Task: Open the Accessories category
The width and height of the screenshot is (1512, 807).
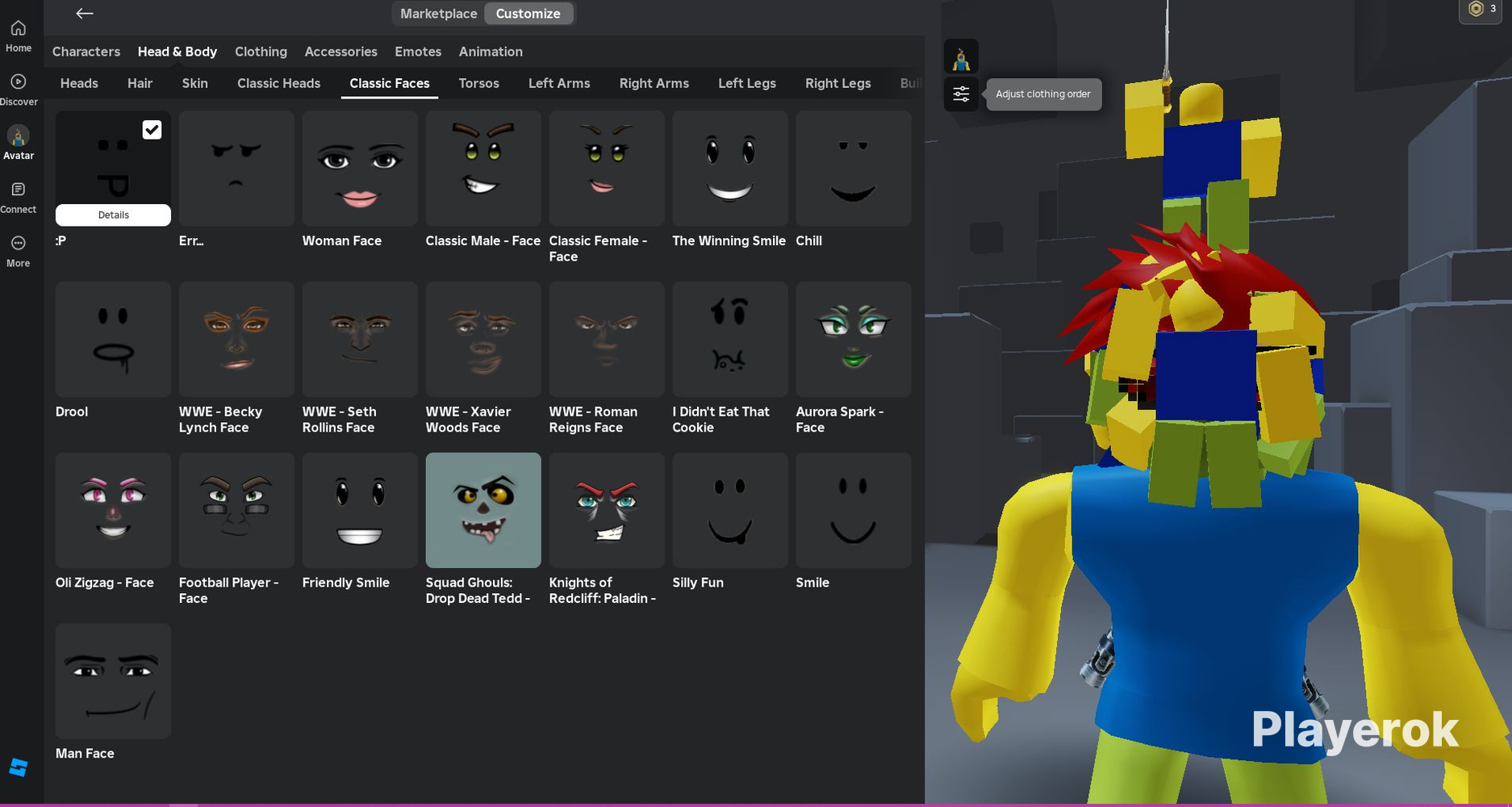Action: [x=340, y=52]
